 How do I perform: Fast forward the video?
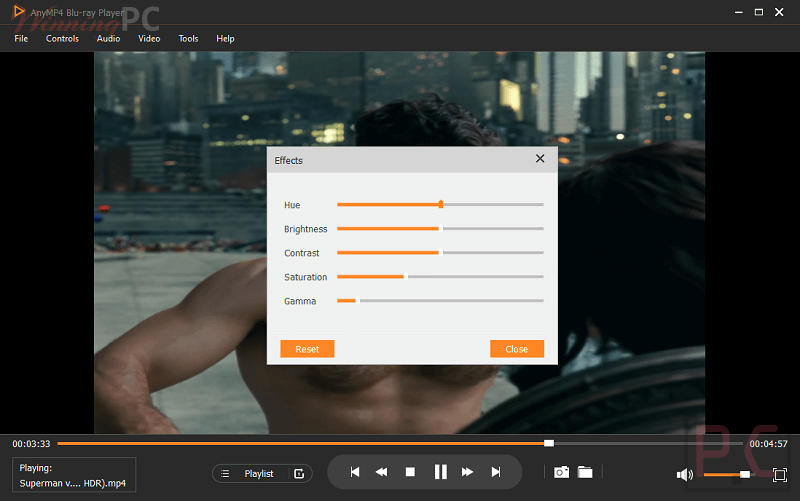tap(467, 472)
